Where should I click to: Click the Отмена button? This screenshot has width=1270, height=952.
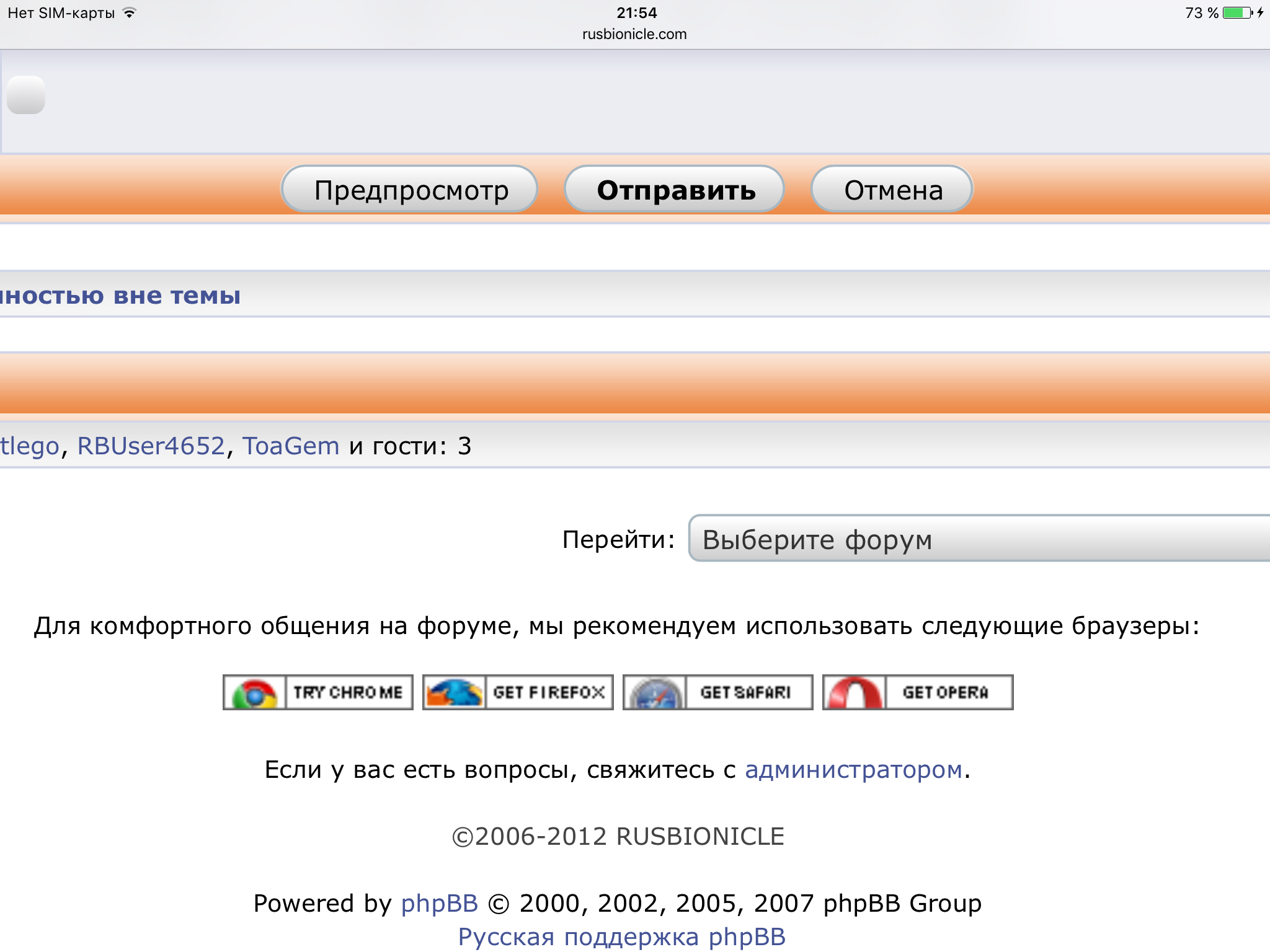[892, 189]
